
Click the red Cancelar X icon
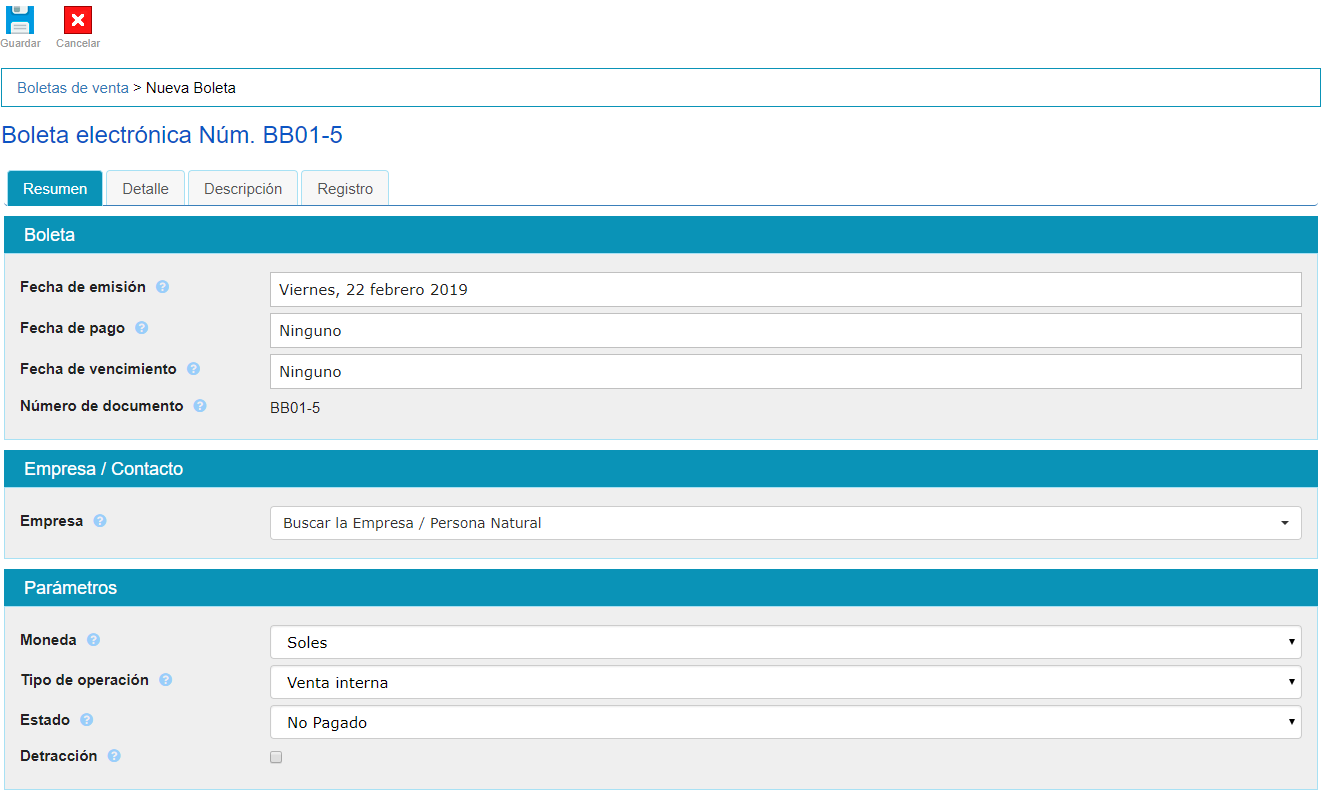click(78, 20)
